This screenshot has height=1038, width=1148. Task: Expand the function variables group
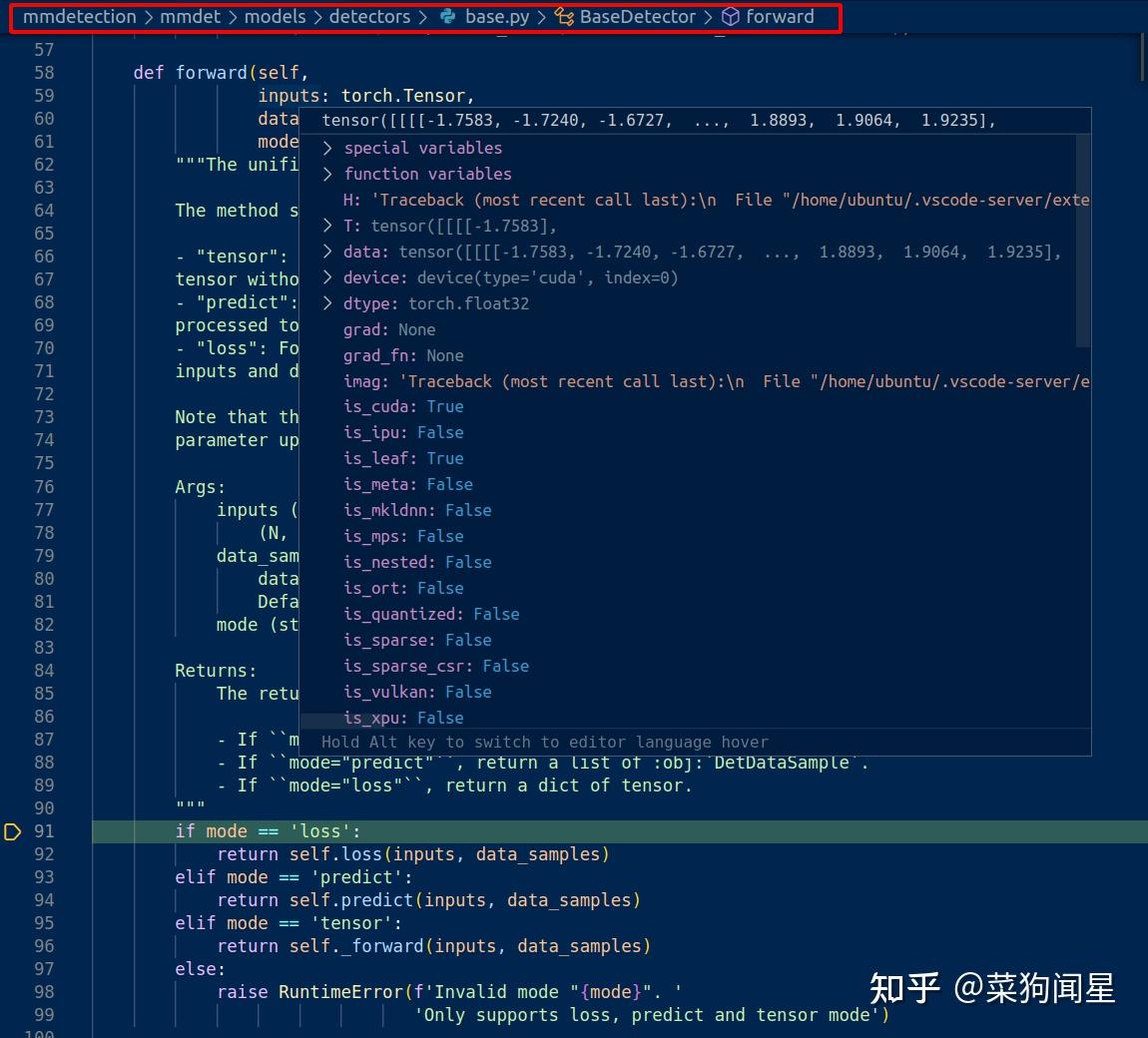(326, 174)
